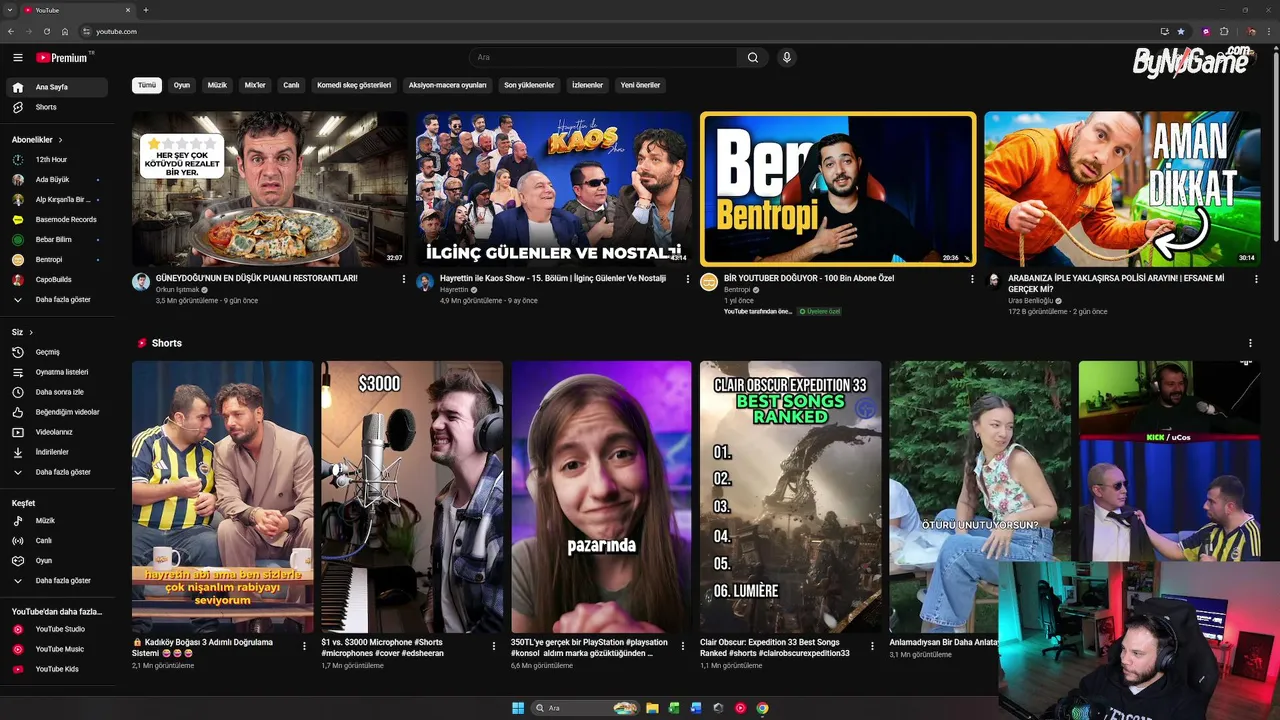This screenshot has width=1280, height=720.
Task: Open options for Clair Obscur short
Action: [872, 646]
